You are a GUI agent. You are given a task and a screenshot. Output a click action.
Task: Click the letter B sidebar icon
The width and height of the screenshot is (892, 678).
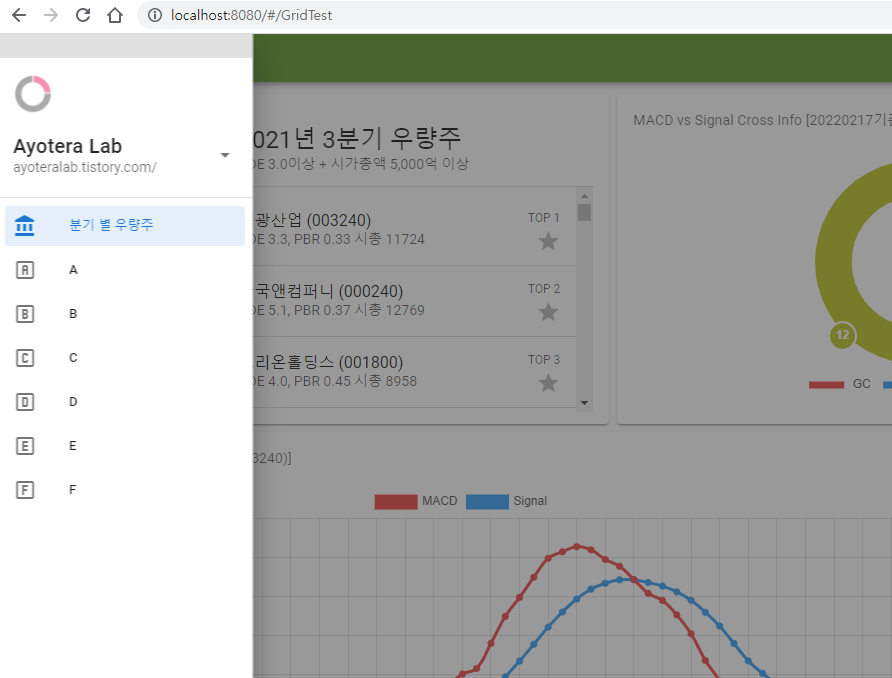click(24, 313)
